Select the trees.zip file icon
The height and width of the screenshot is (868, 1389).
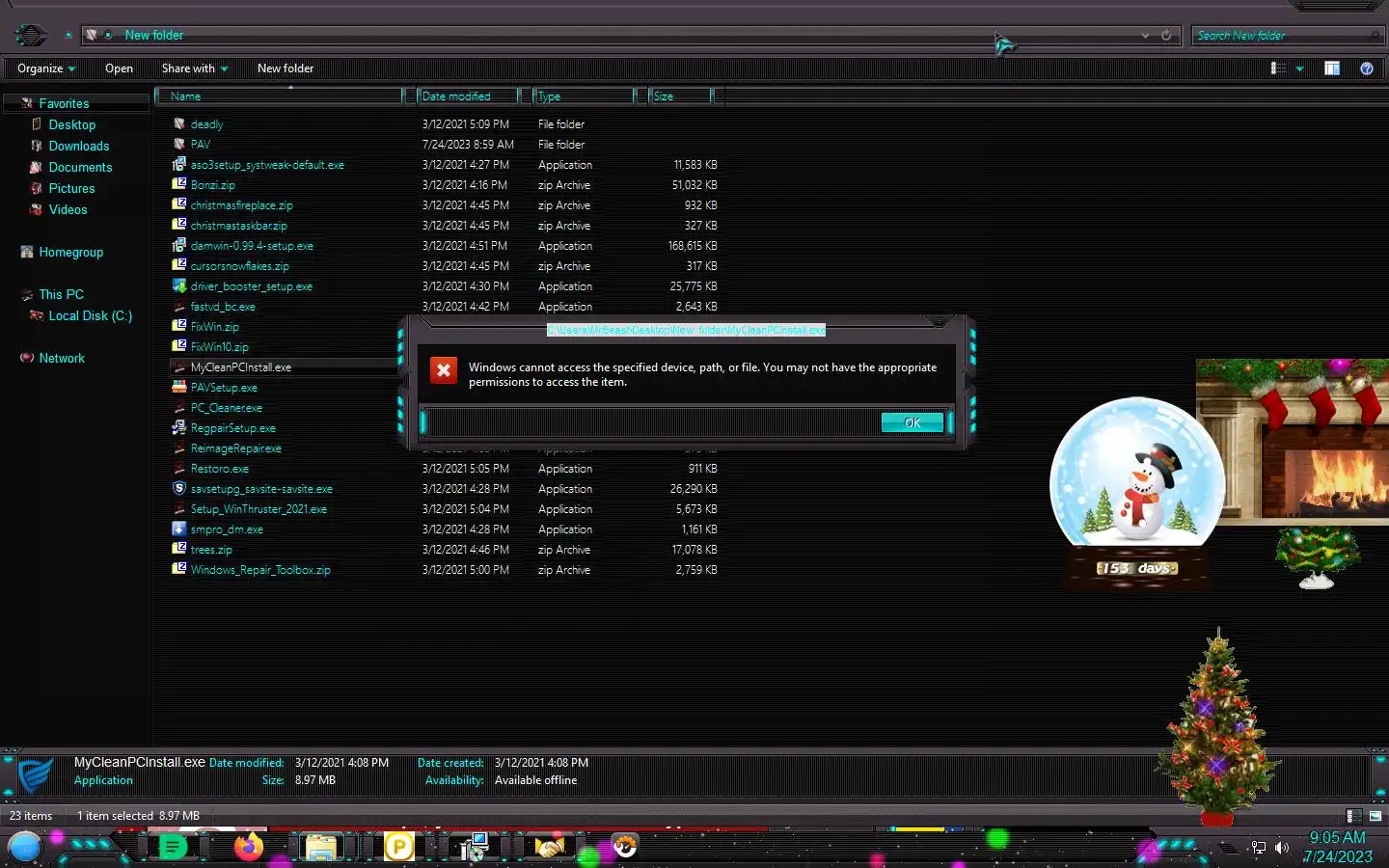178,549
